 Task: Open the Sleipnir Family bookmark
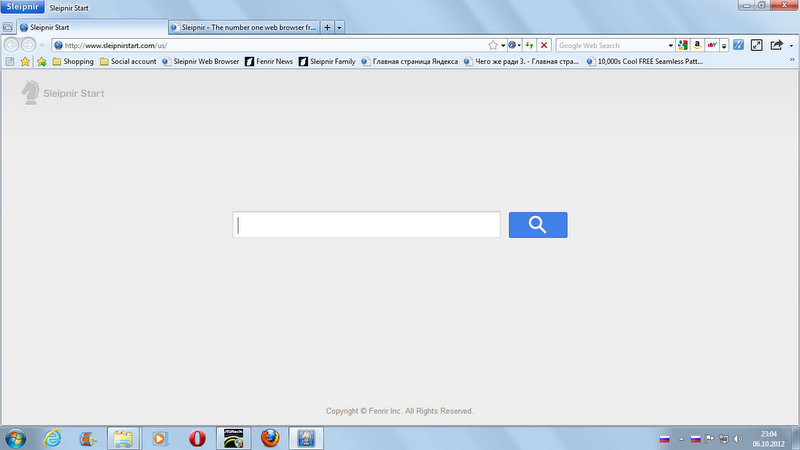coord(327,62)
